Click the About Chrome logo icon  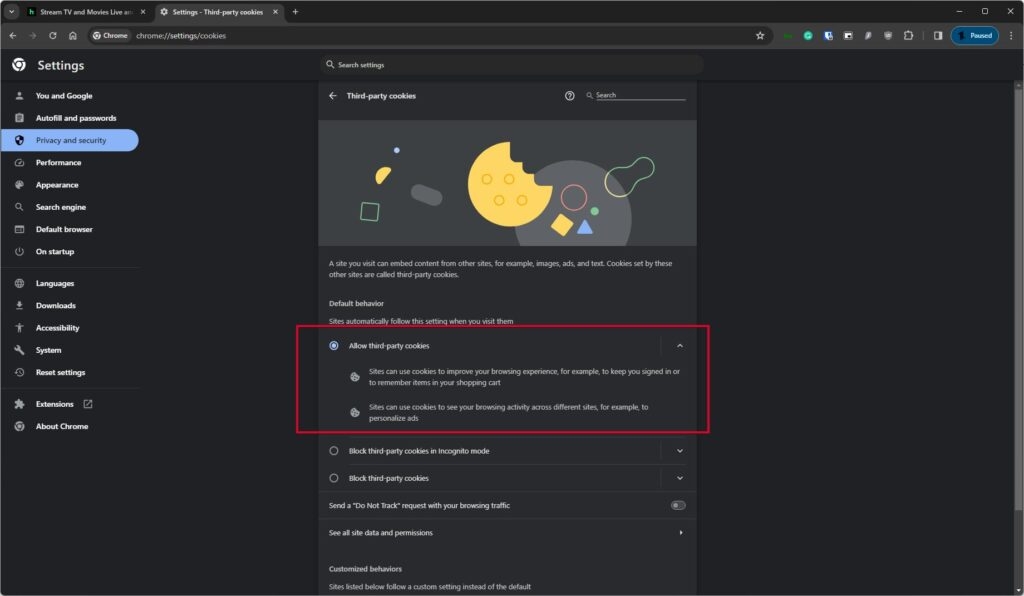click(x=19, y=426)
